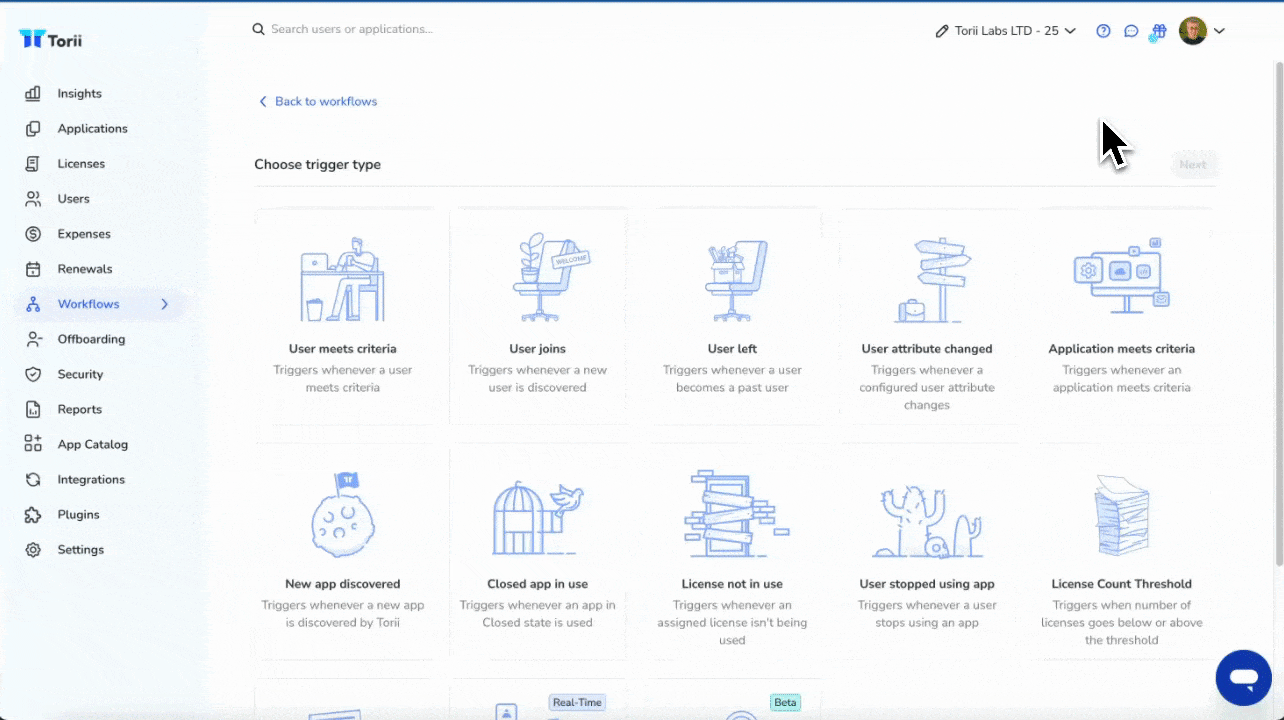This screenshot has height=720, width=1284.
Task: Open Plugins in sidebar
Action: (x=78, y=514)
